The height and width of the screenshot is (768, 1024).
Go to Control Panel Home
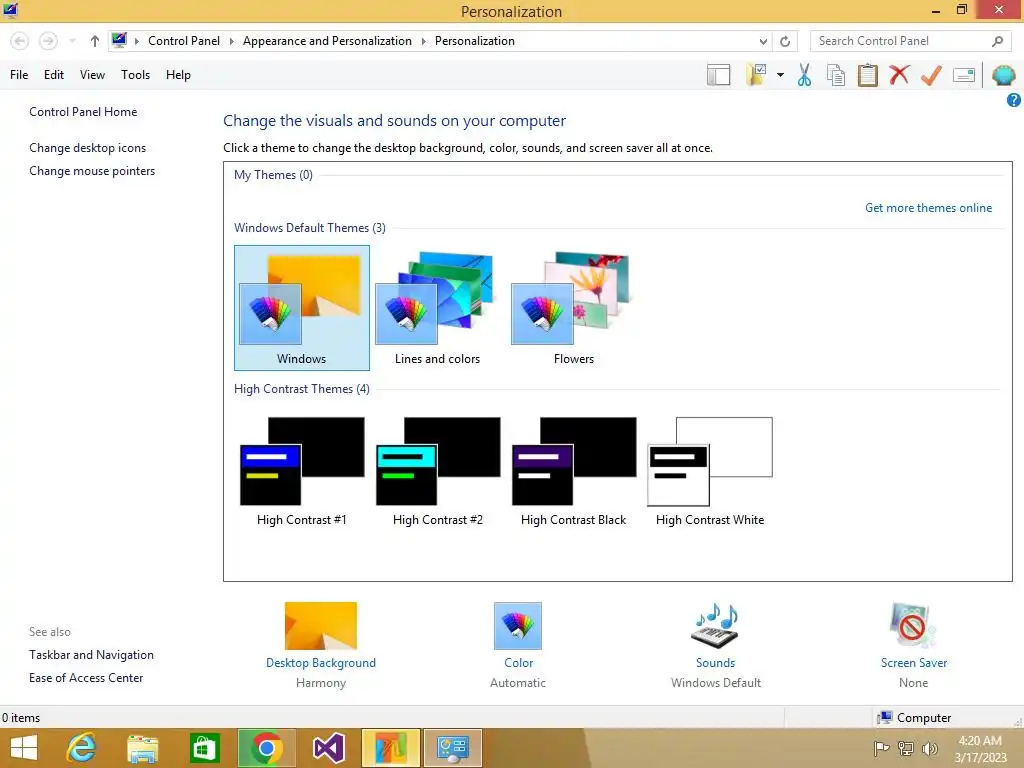[83, 112]
